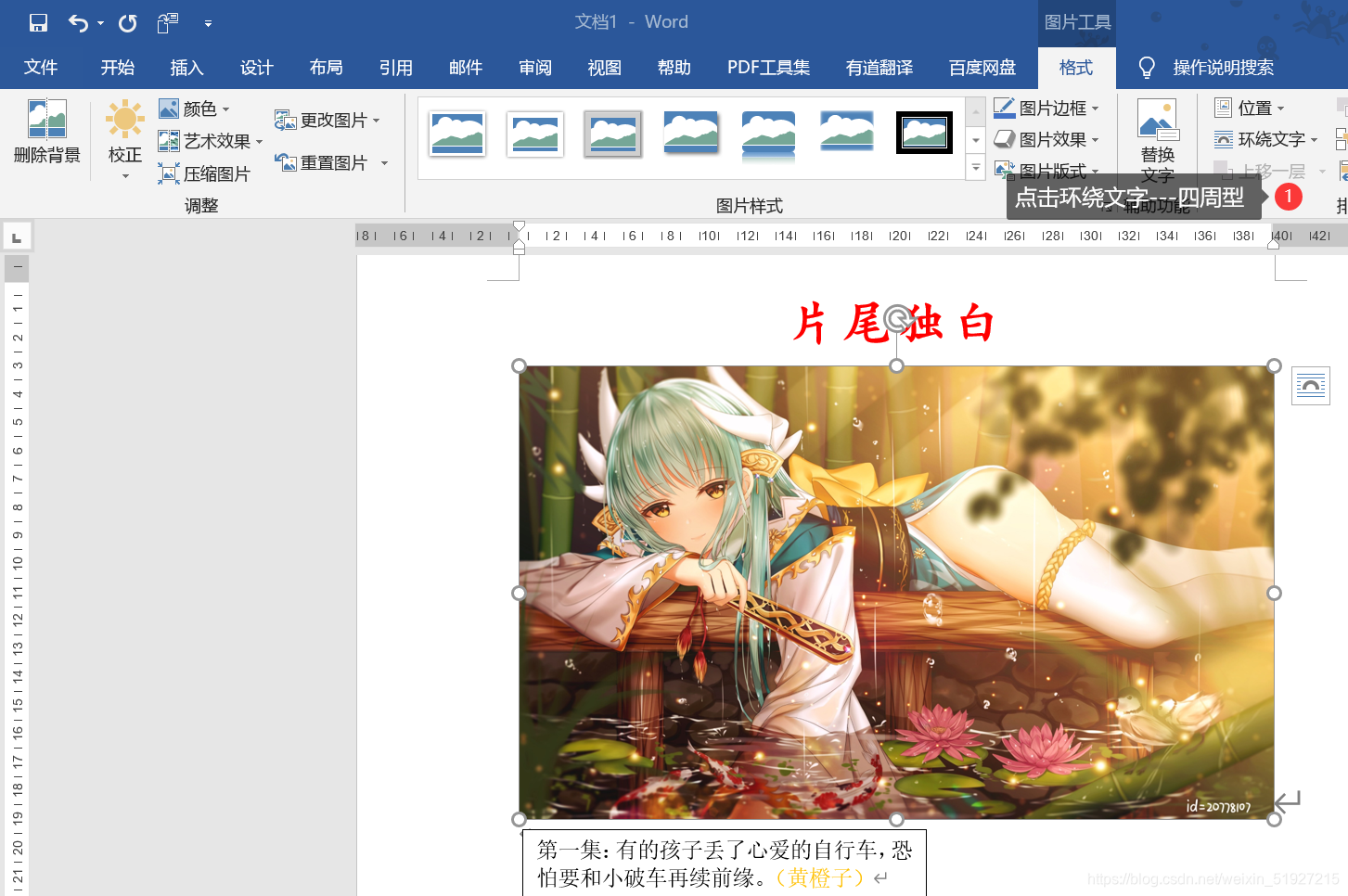Open the 更改图片 dropdown
The width and height of the screenshot is (1348, 896).
pyautogui.click(x=327, y=121)
